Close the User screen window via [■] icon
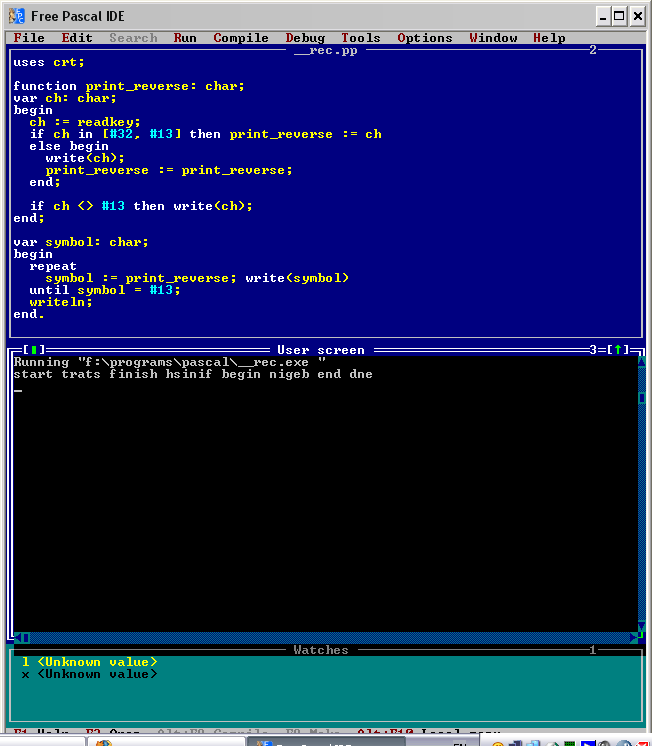Screen dimensions: 652x746 [31, 350]
